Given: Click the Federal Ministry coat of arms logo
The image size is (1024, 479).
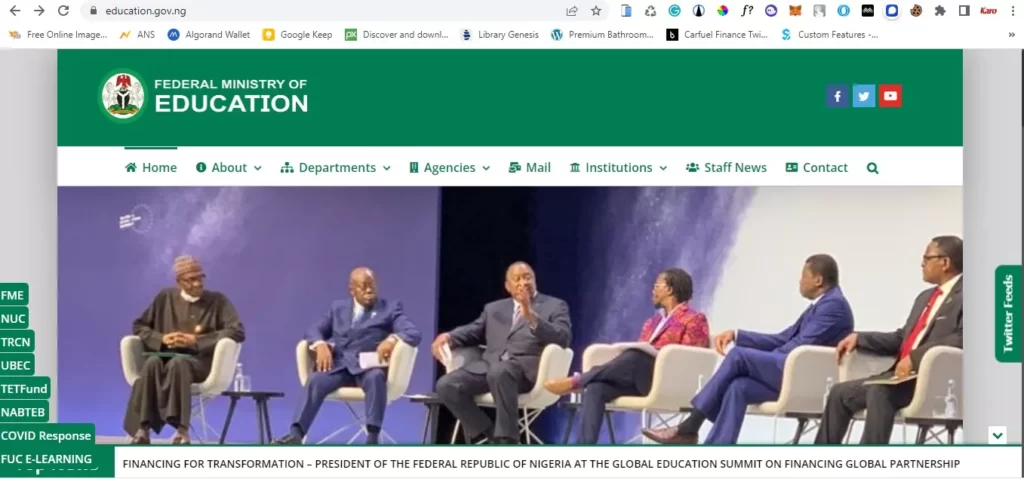Looking at the screenshot, I should pyautogui.click(x=122, y=95).
